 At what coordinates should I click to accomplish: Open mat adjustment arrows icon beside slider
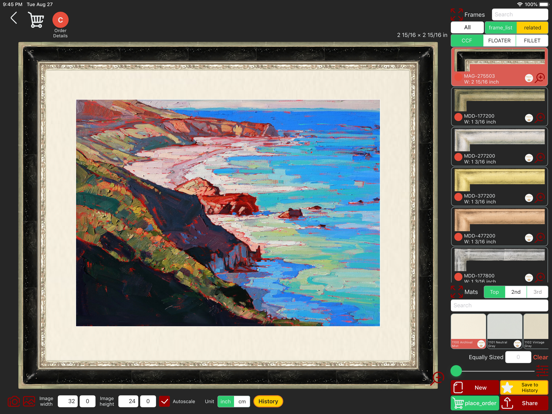(542, 371)
